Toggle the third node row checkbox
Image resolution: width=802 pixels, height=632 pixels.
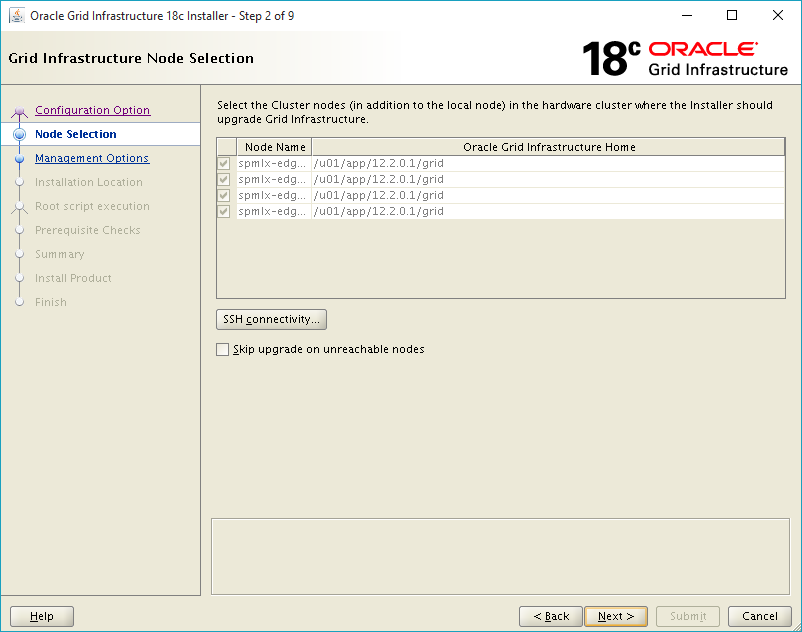[x=224, y=195]
